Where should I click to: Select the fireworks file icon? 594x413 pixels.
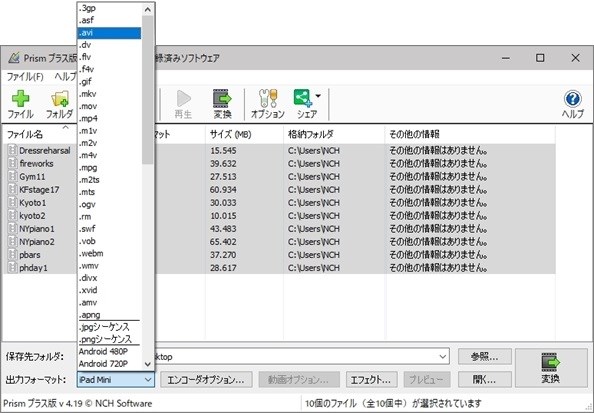tap(13, 163)
